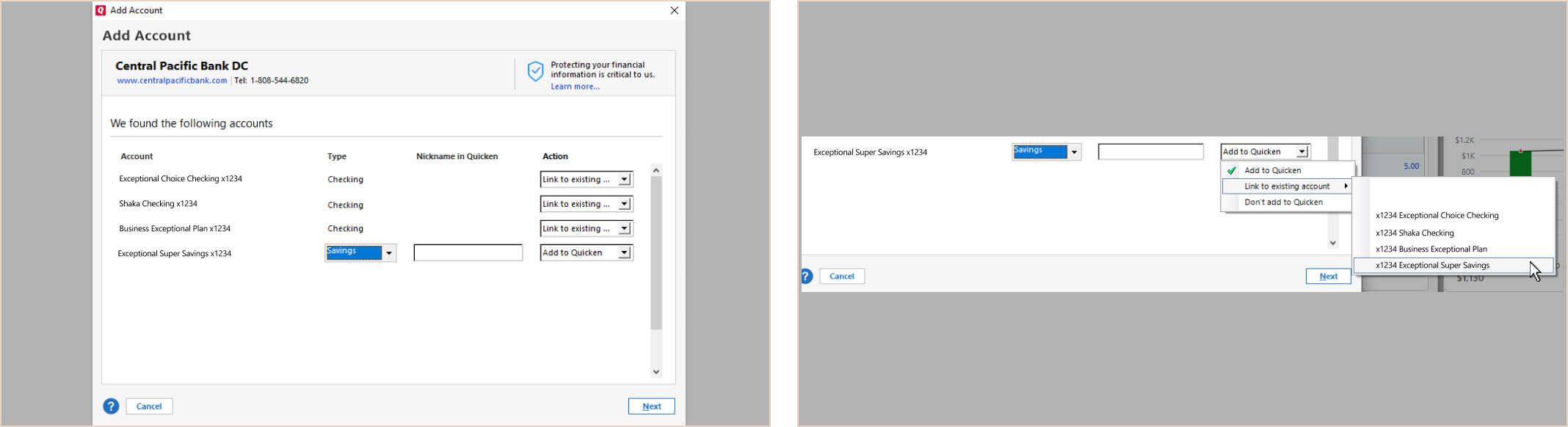Click the Account column header
1568x427 pixels.
[x=137, y=156]
